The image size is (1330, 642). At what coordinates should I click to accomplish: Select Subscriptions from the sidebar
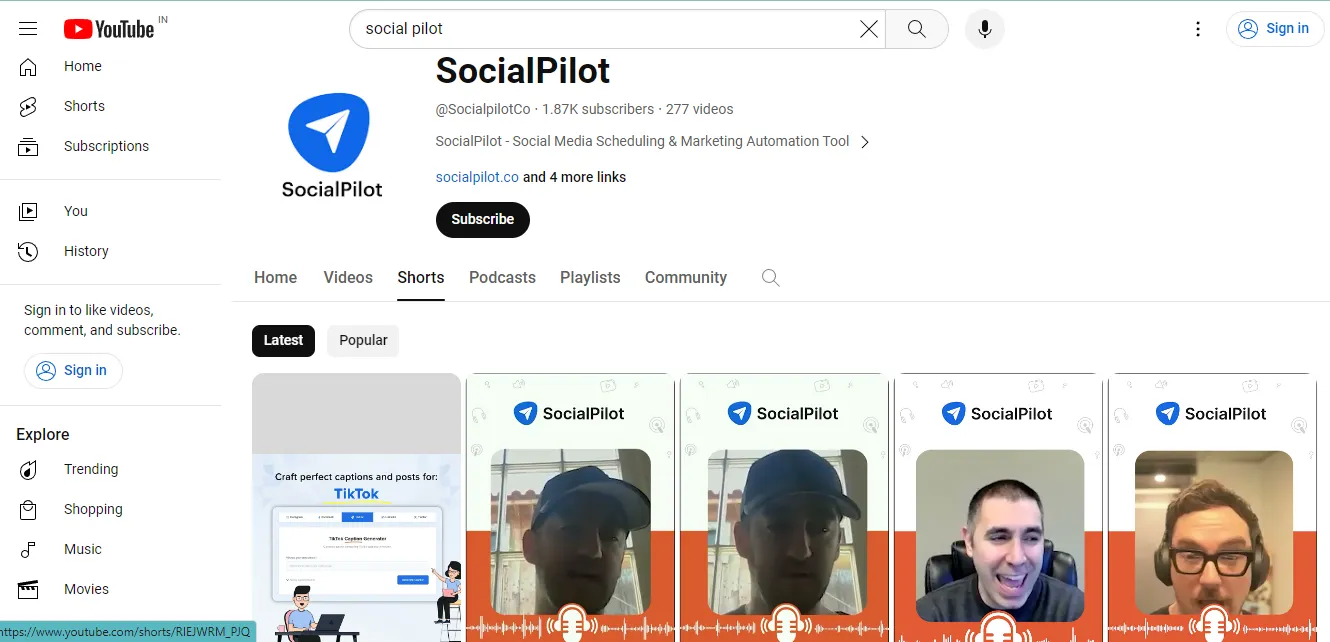click(x=106, y=146)
